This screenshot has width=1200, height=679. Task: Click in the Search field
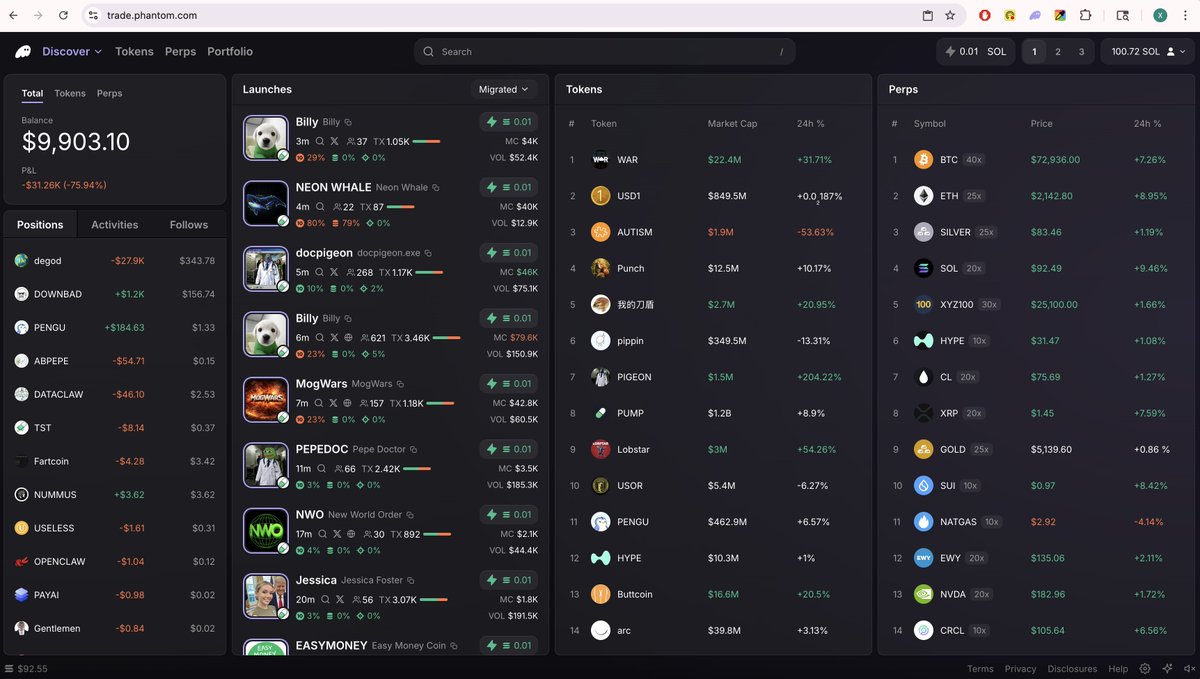[605, 52]
